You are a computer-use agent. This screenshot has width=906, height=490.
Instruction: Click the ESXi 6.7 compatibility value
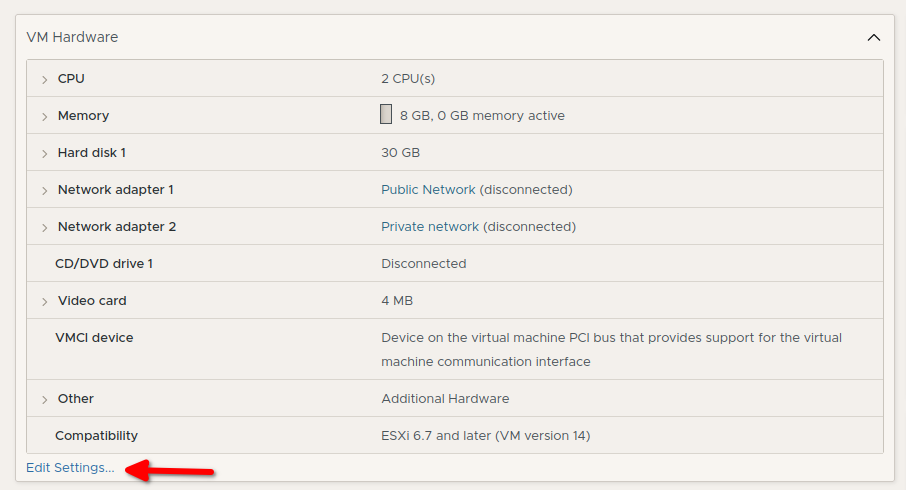[485, 436]
